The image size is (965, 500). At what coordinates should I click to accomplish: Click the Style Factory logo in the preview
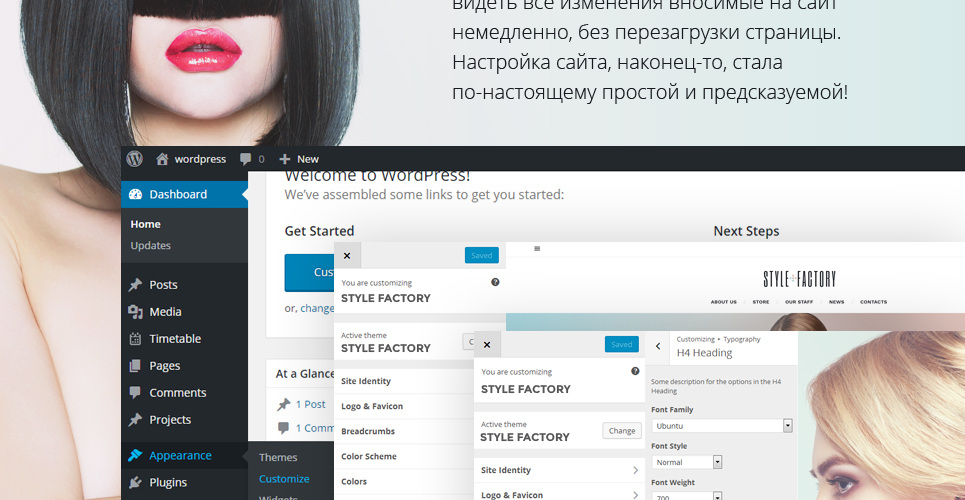coord(799,279)
